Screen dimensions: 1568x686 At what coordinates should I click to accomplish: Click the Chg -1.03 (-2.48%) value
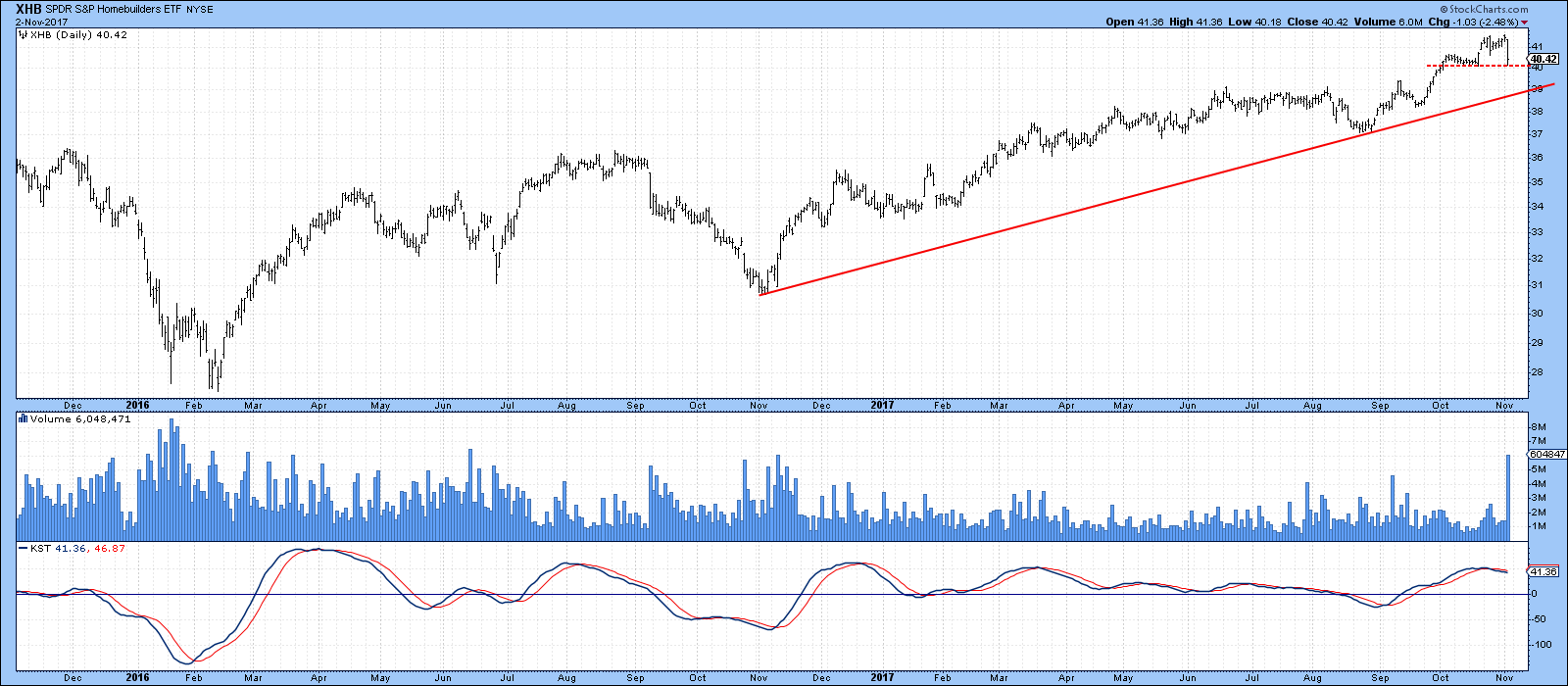coord(1473,22)
